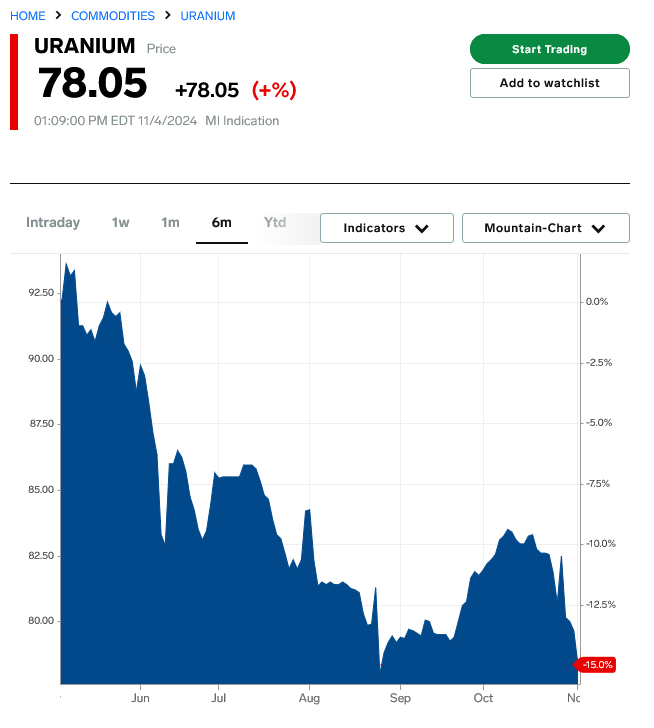Click the red bar beside the URANIUM title

click(14, 82)
